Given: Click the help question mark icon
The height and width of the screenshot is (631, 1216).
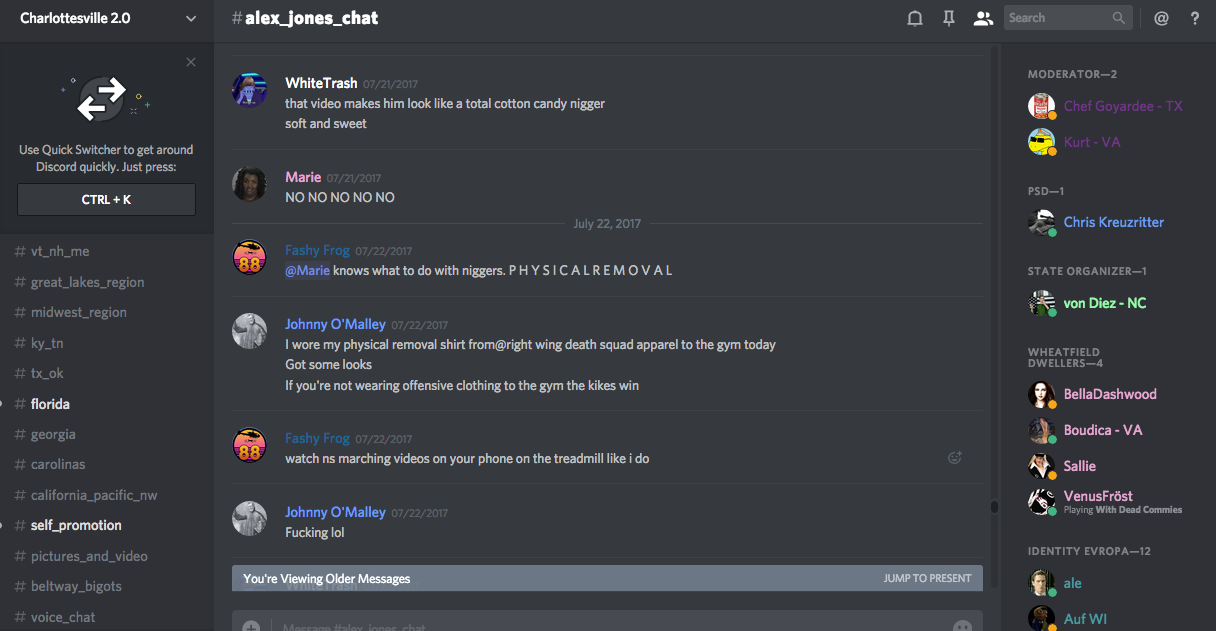Looking at the screenshot, I should pyautogui.click(x=1194, y=18).
